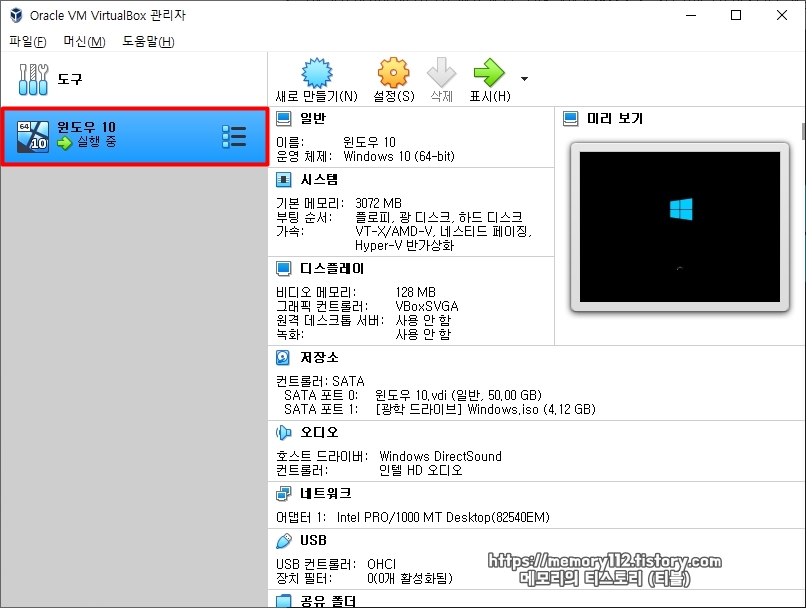Click the VBoxSVGA graphics controller value
Viewport: 806px width, 608px height.
point(427,306)
